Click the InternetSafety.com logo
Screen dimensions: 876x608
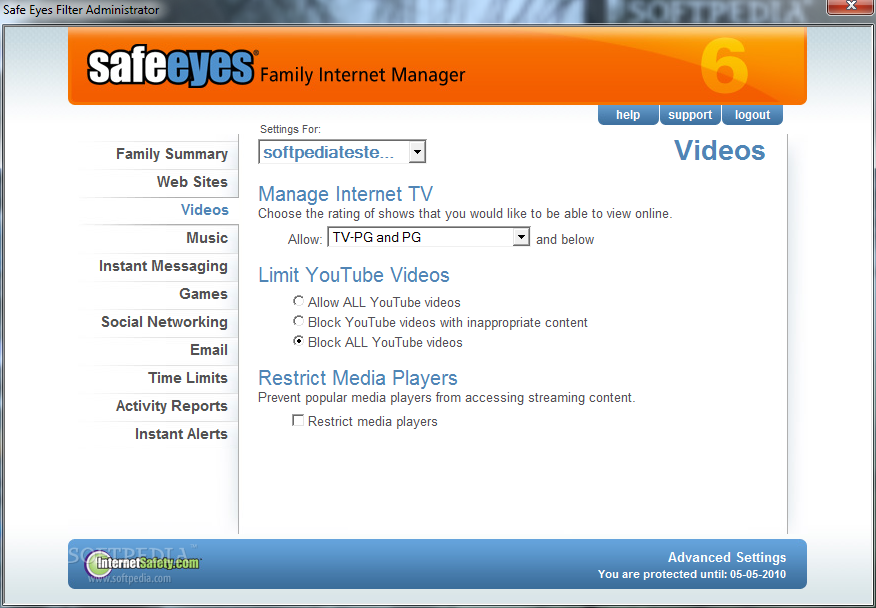click(143, 563)
